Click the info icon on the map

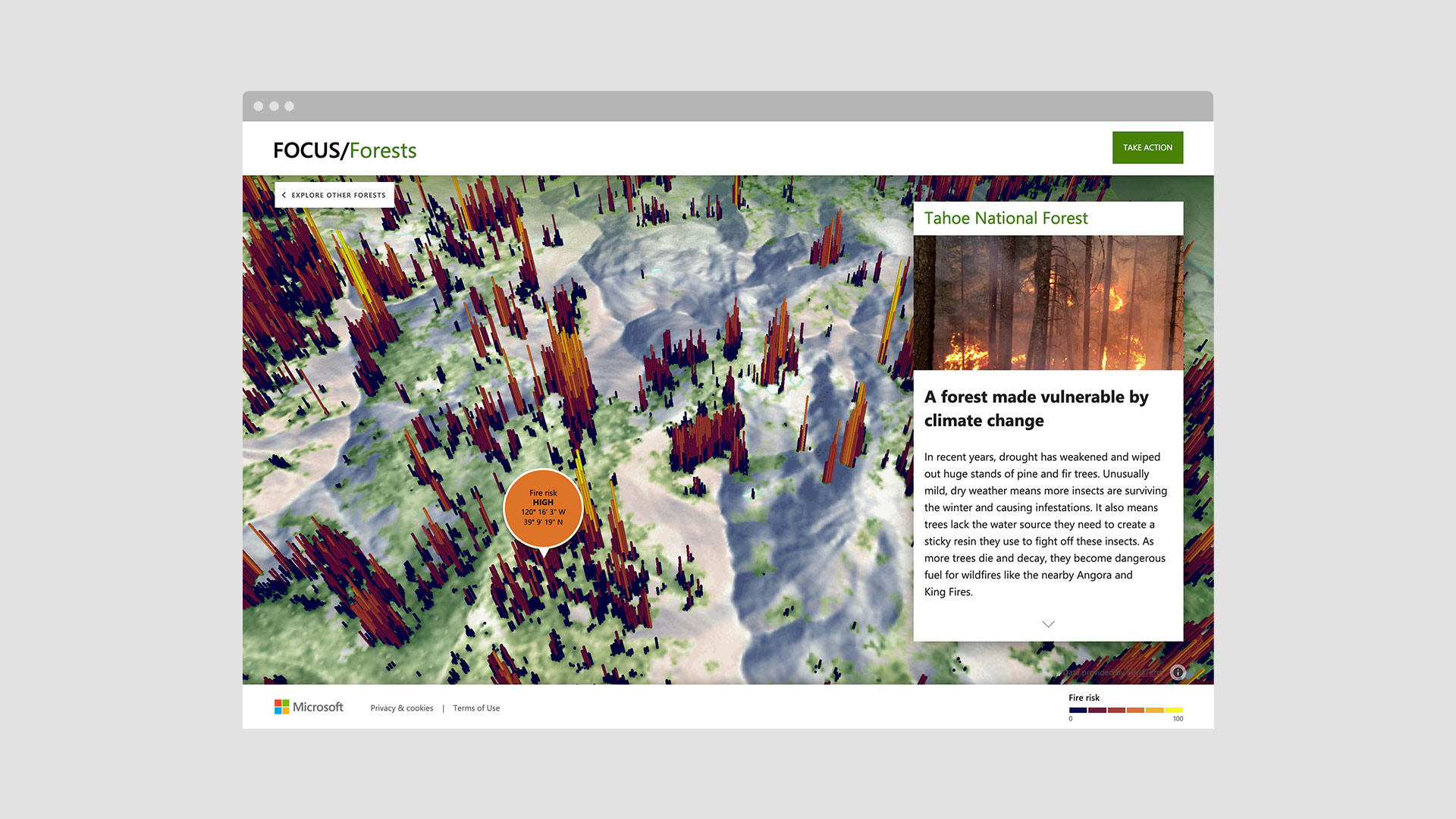1178,672
